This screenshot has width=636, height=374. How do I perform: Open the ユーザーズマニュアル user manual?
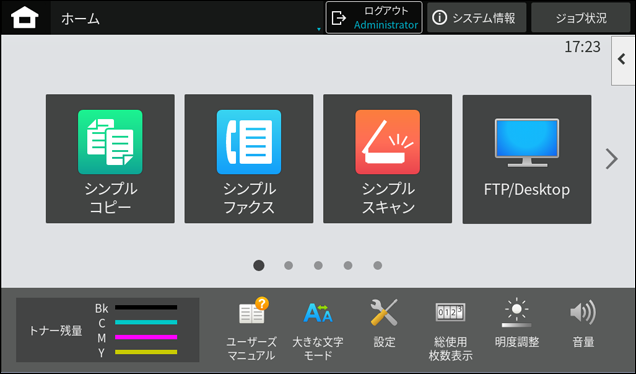click(x=251, y=329)
